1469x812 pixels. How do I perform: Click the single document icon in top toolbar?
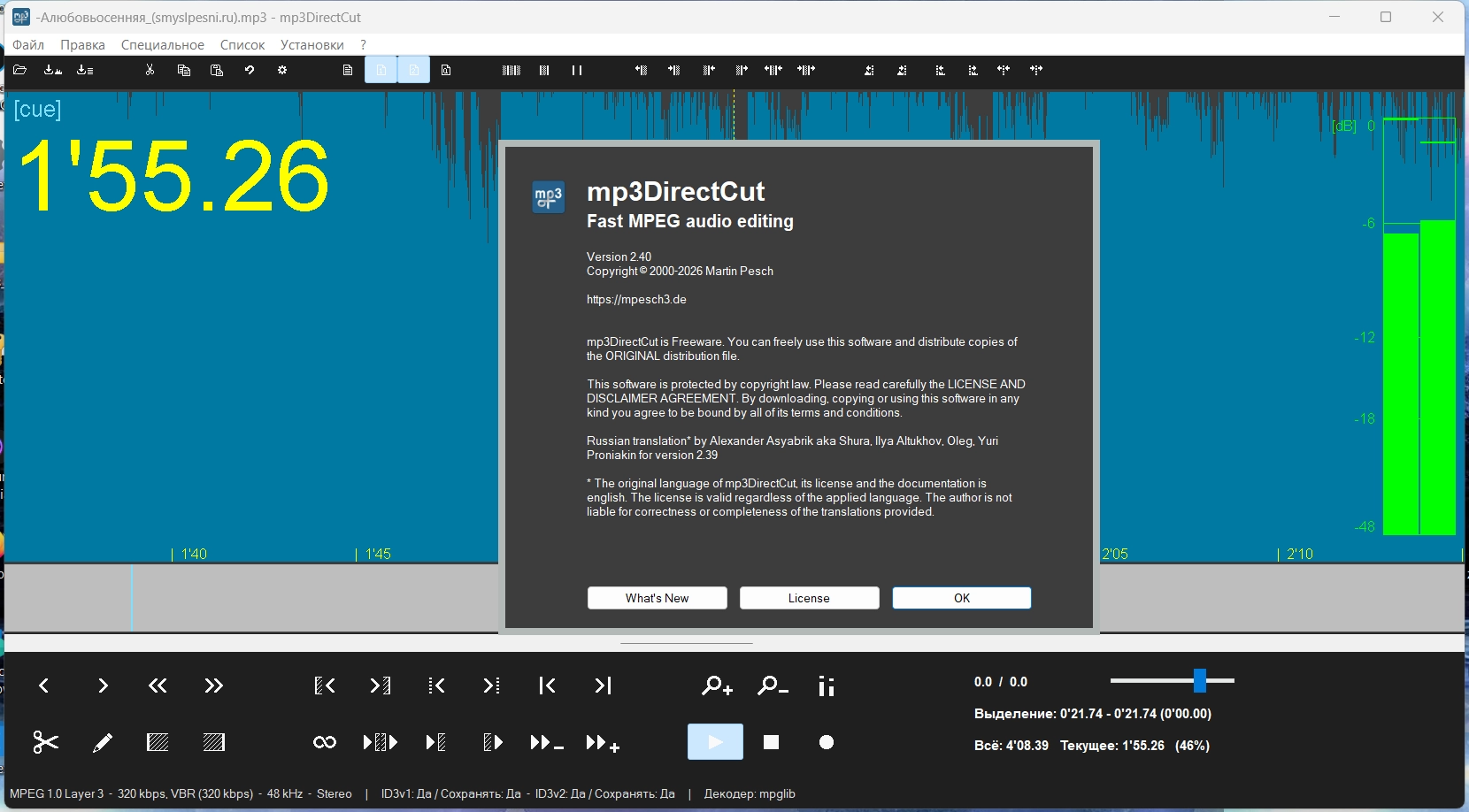[348, 70]
